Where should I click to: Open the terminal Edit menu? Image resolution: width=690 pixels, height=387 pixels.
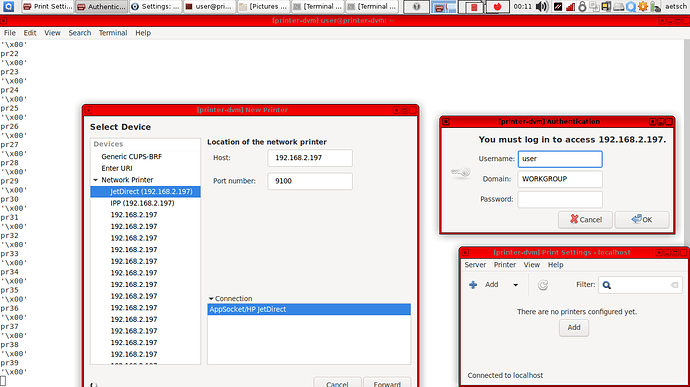tap(30, 33)
